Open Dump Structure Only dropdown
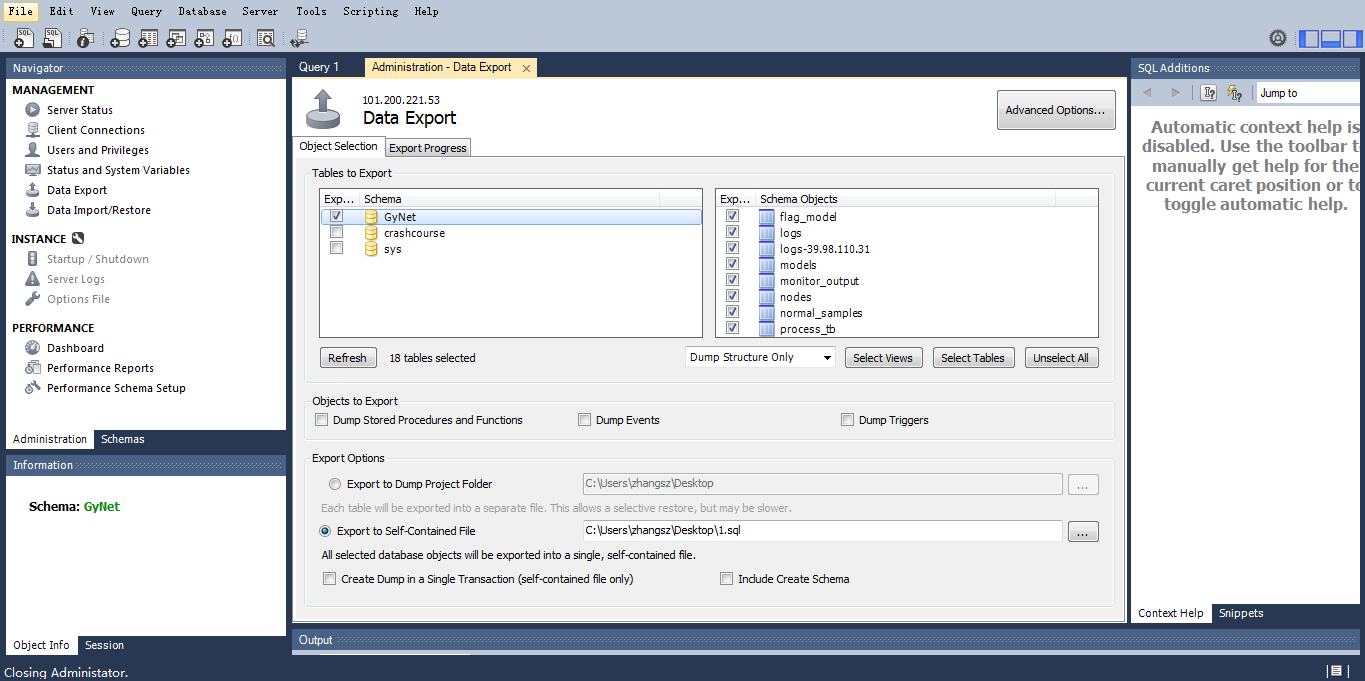The height and width of the screenshot is (681, 1365). (x=760, y=358)
